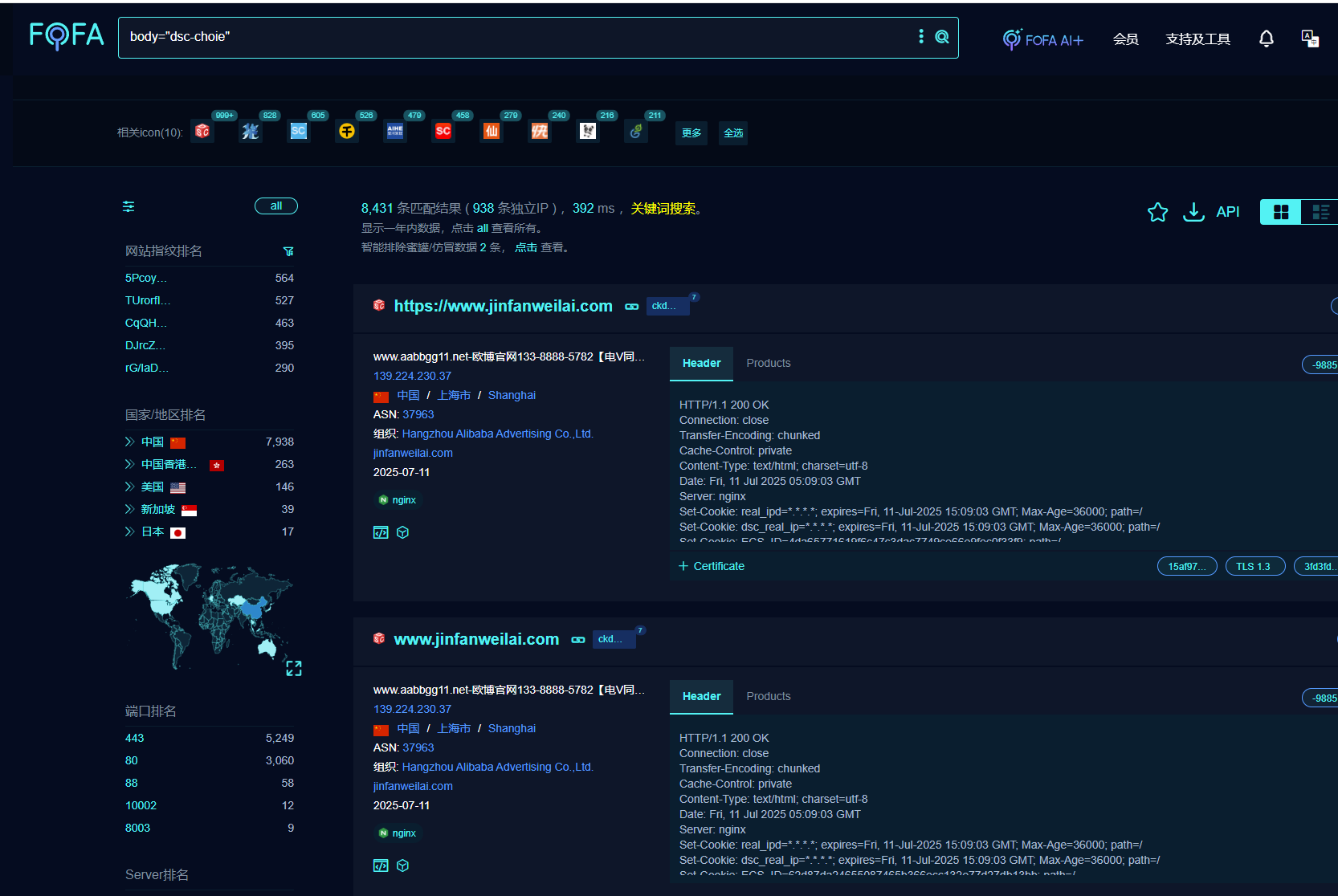Select the AIME icon with 479 badge

point(395,131)
